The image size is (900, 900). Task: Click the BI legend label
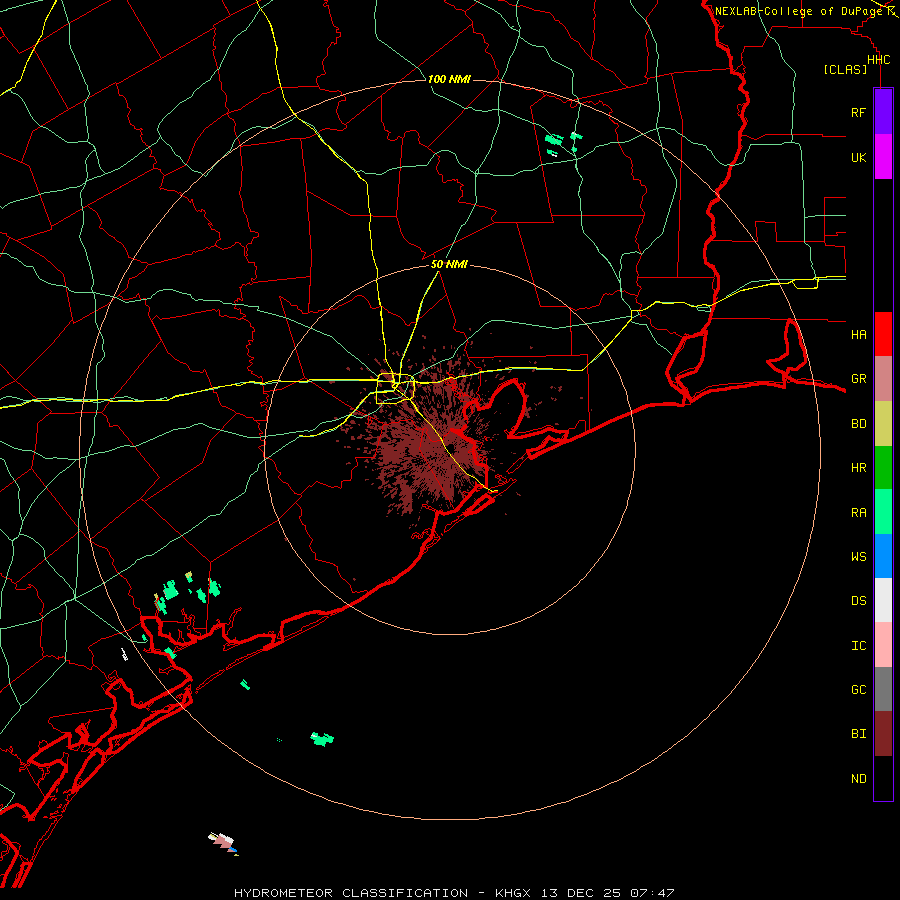[x=858, y=734]
